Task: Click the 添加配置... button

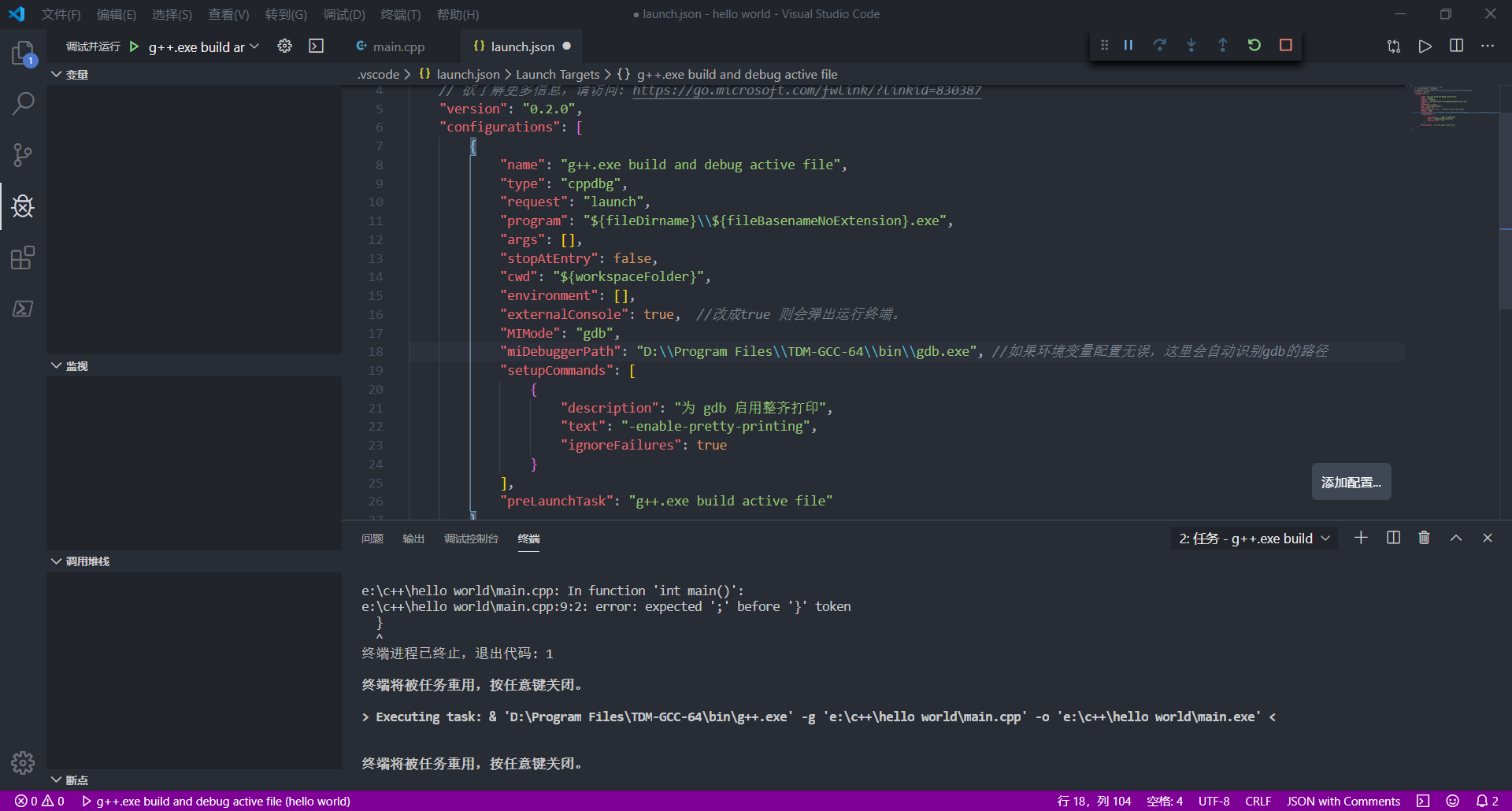Action: pos(1351,482)
